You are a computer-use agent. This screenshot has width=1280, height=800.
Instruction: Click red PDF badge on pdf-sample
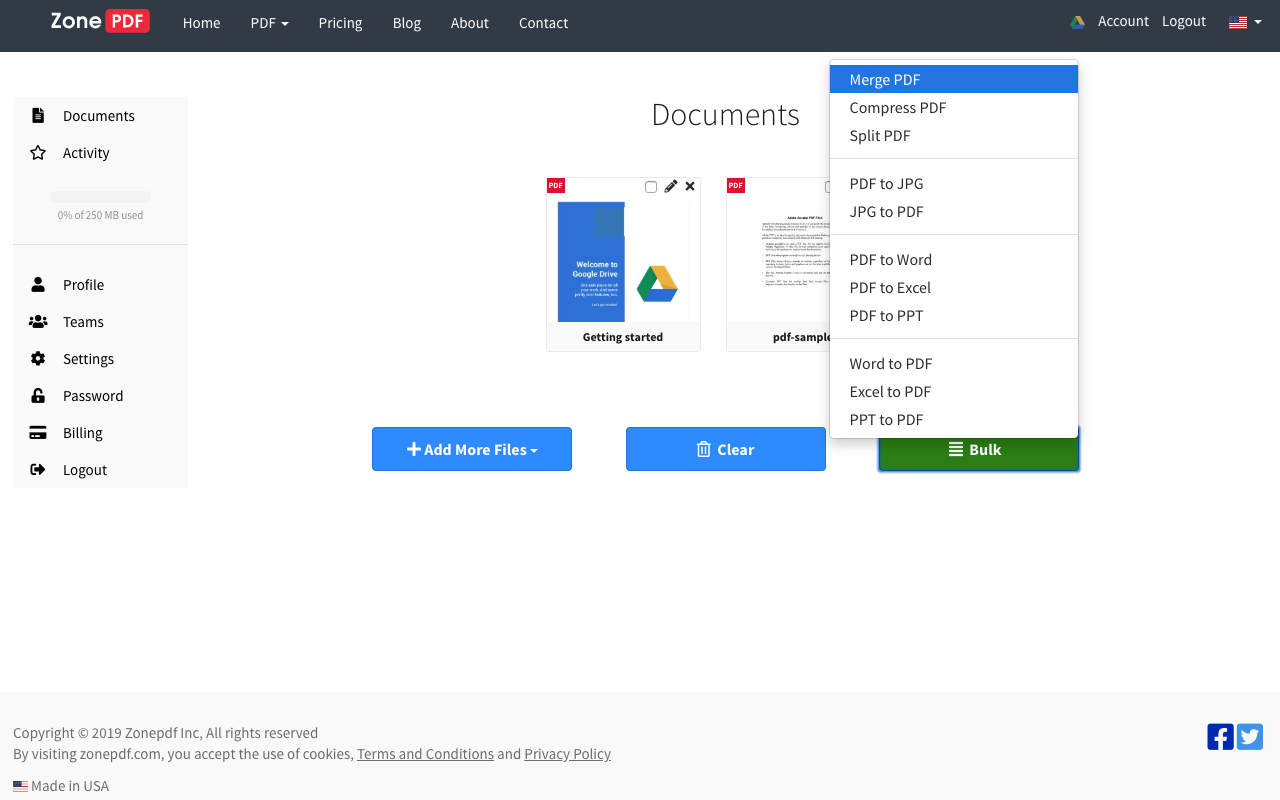pos(736,185)
